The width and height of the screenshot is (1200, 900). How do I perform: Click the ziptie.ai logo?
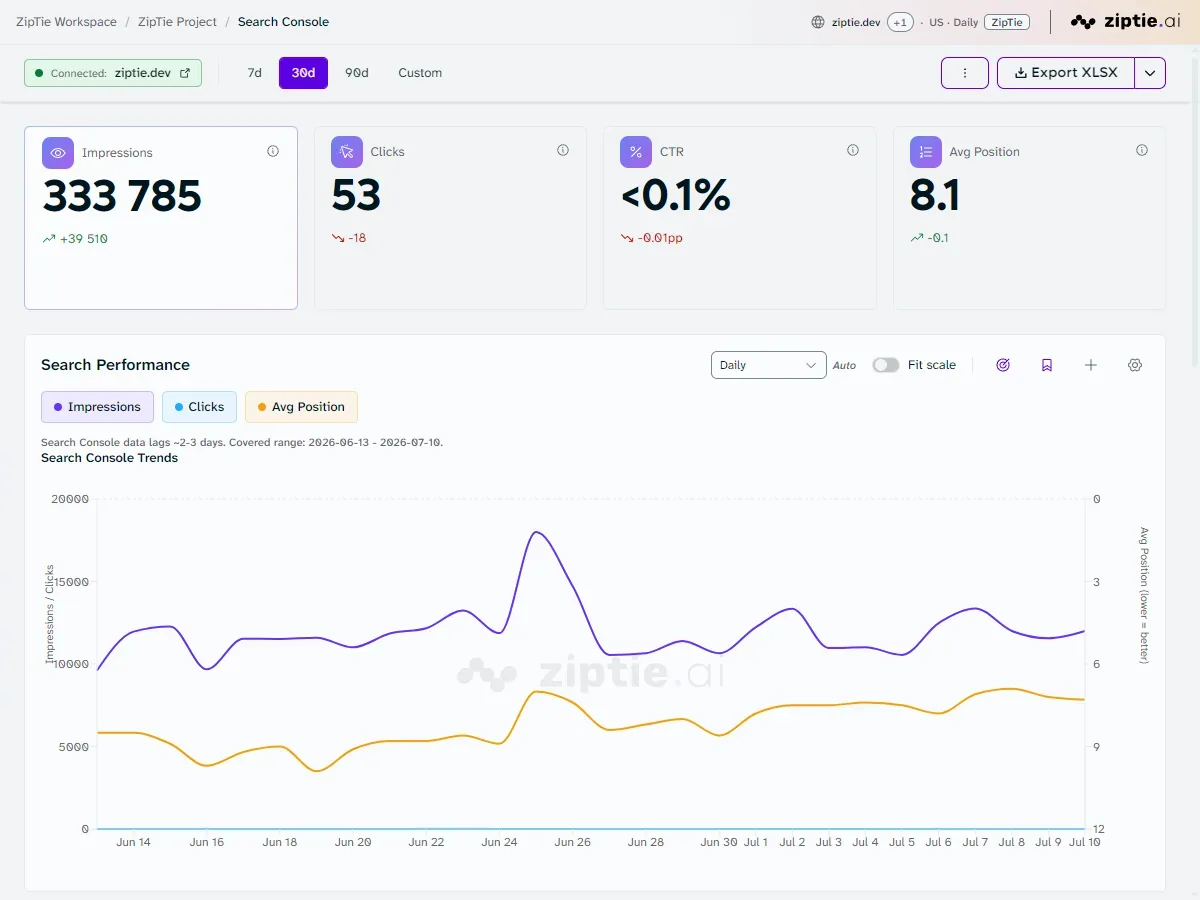pyautogui.click(x=1125, y=21)
